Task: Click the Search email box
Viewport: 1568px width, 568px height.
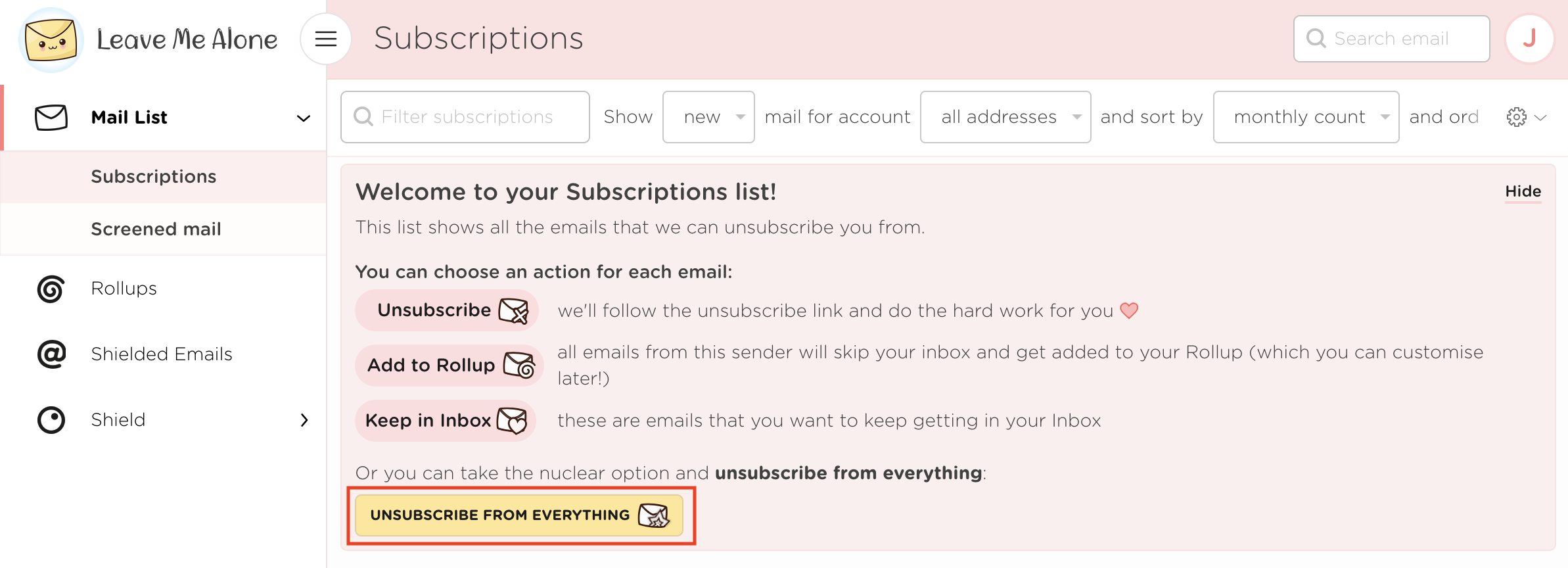Action: pyautogui.click(x=1391, y=39)
